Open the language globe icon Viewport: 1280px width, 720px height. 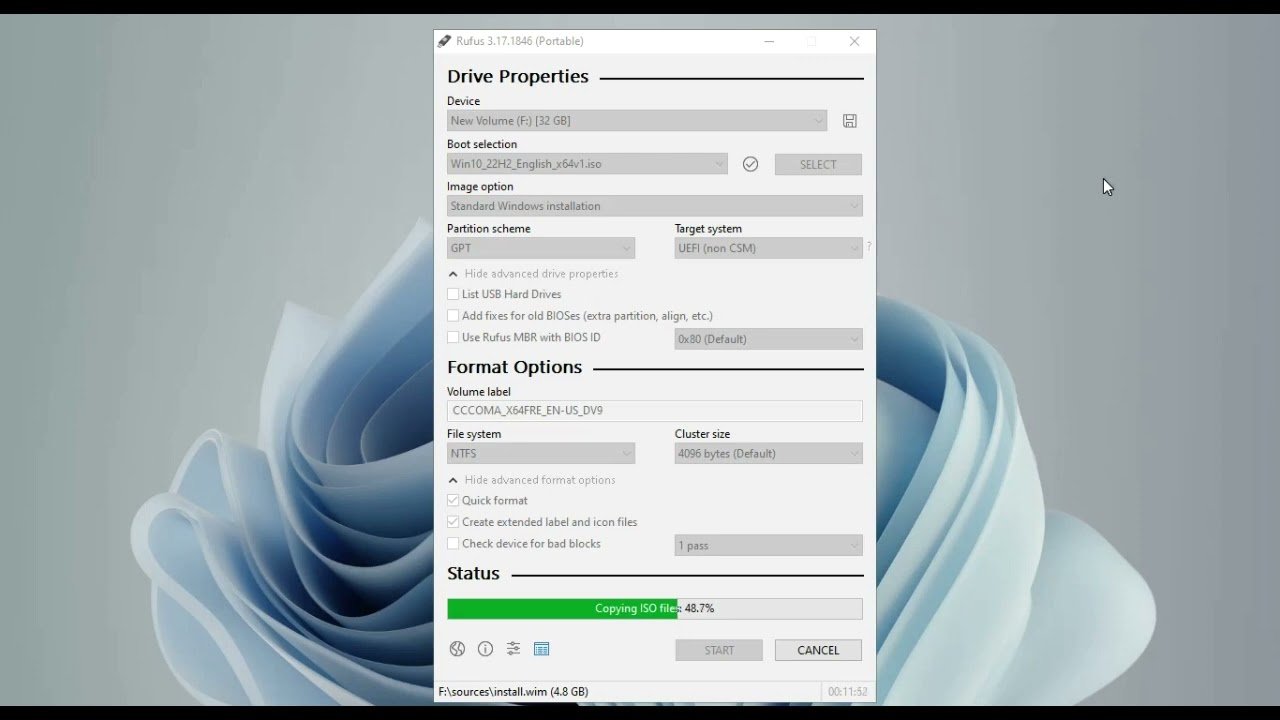pos(457,649)
